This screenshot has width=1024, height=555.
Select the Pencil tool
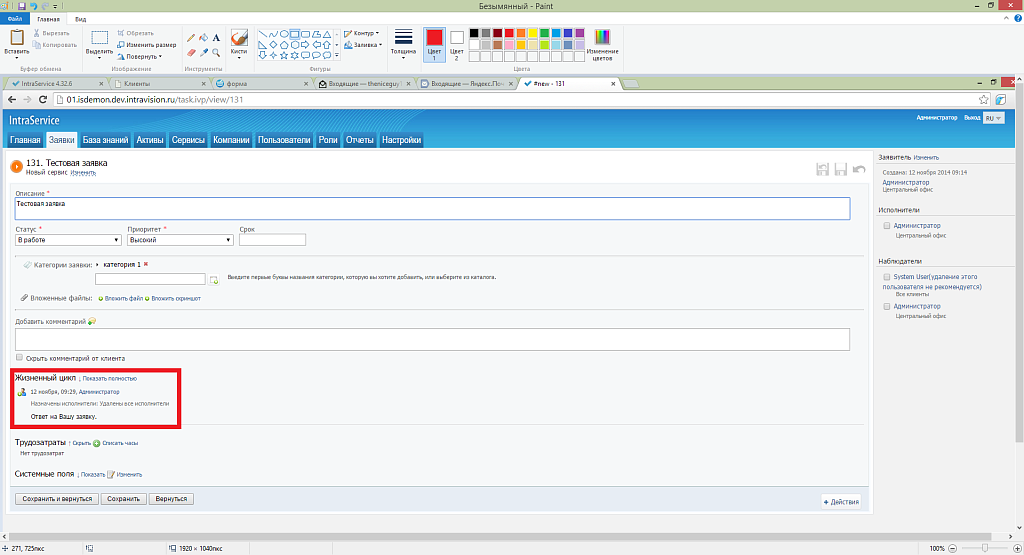tap(190, 37)
